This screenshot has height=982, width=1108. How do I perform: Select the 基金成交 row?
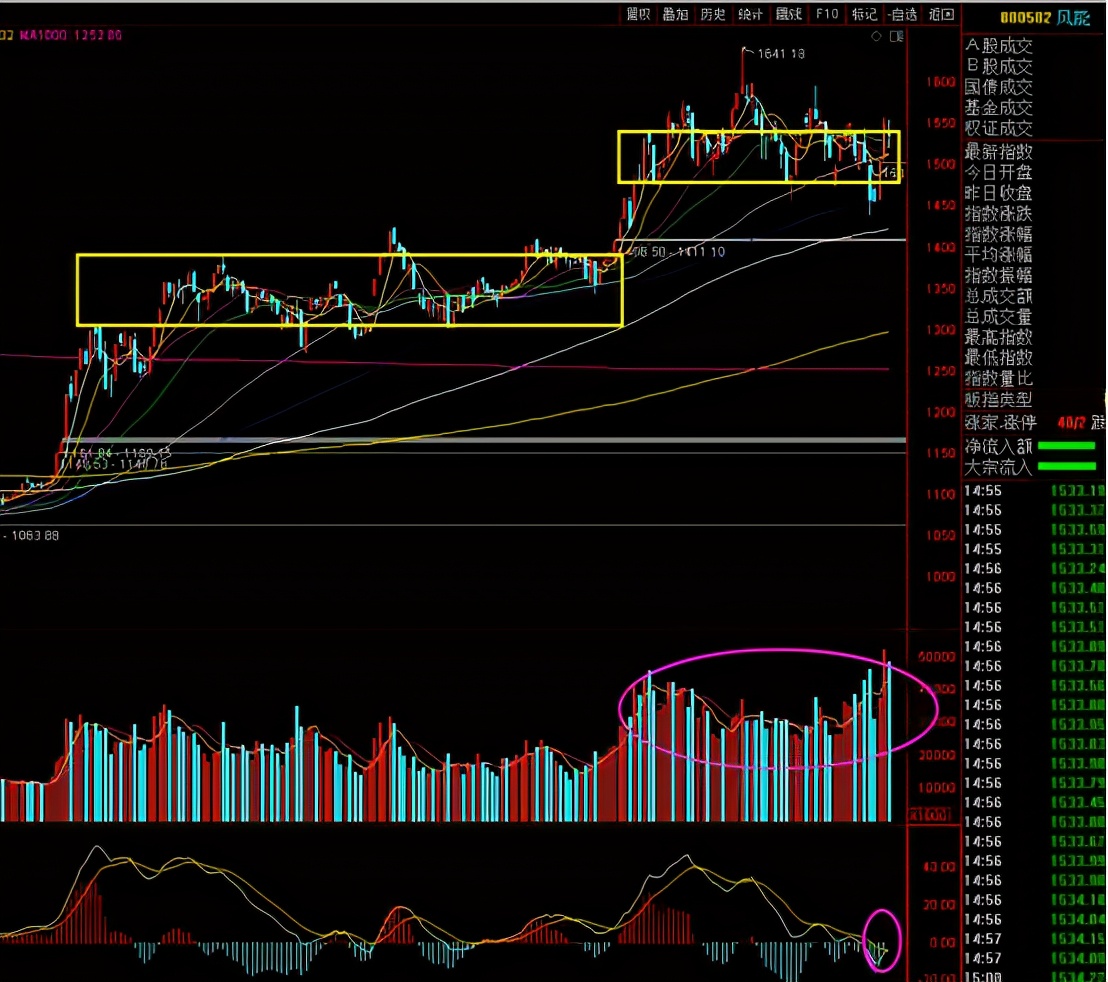pyautogui.click(x=998, y=107)
